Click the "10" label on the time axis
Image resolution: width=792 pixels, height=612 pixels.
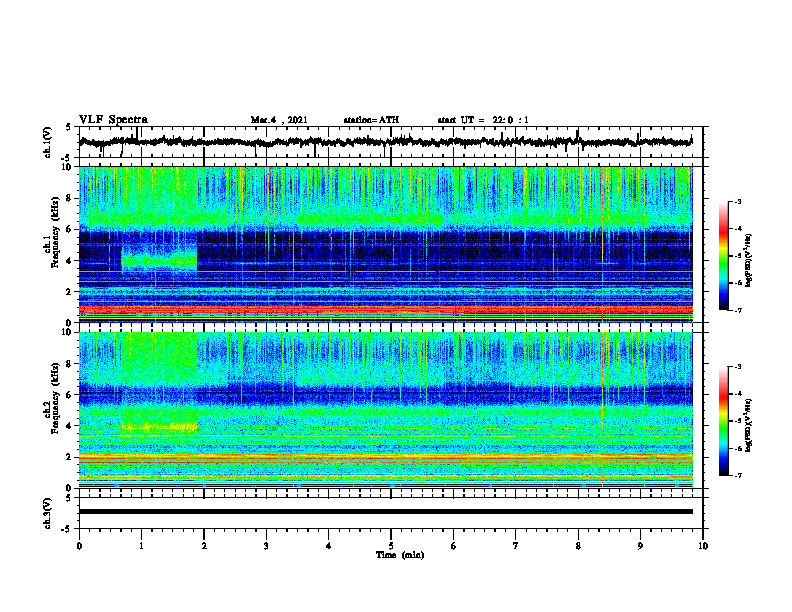[x=703, y=546]
